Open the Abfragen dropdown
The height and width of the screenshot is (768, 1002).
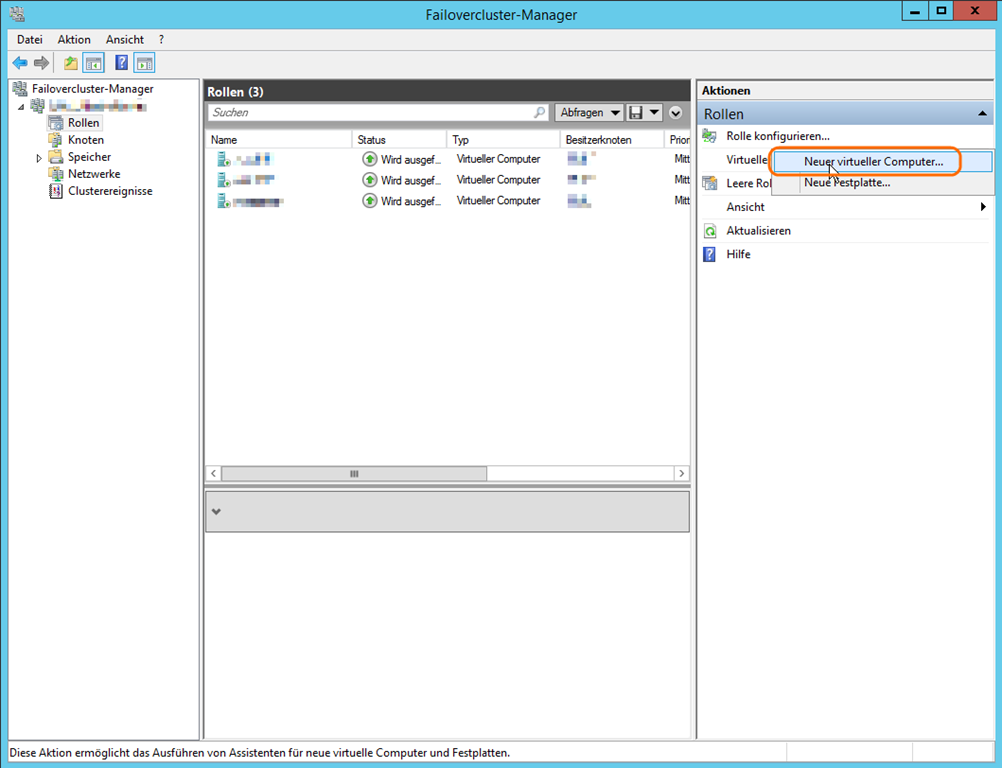(589, 113)
